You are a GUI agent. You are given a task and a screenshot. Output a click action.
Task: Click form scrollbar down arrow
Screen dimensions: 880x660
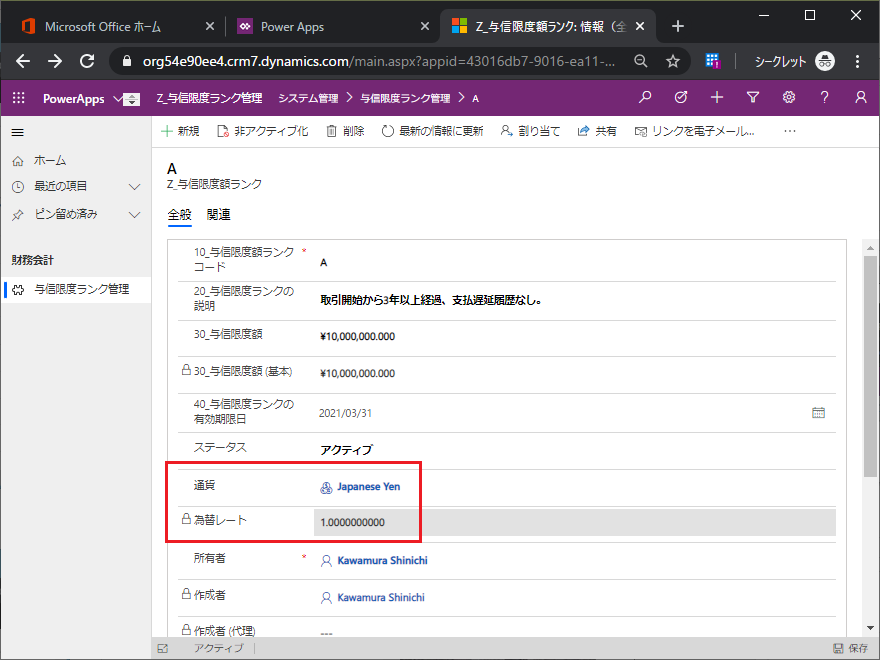pyautogui.click(x=870, y=628)
